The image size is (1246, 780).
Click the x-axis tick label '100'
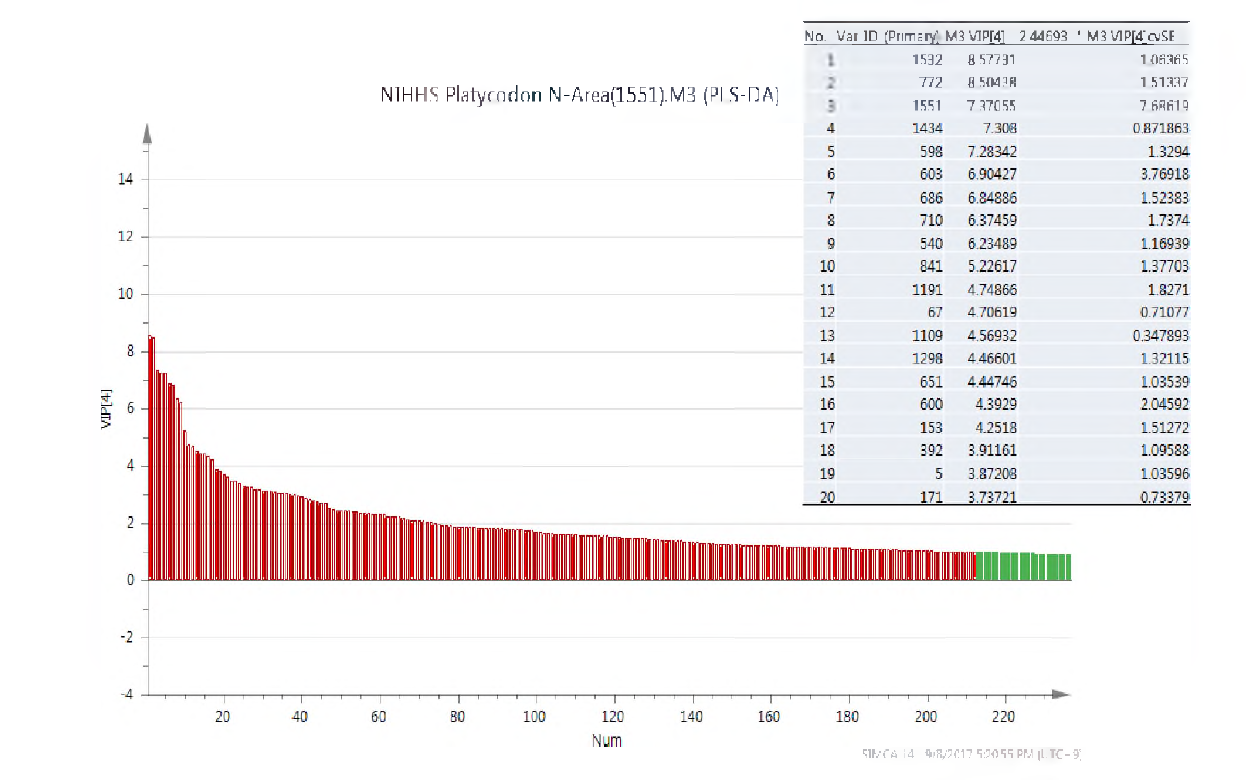pos(534,717)
